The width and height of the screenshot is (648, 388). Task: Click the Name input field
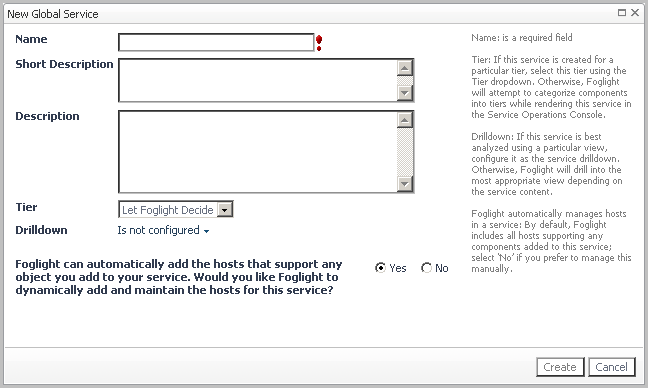[216, 42]
